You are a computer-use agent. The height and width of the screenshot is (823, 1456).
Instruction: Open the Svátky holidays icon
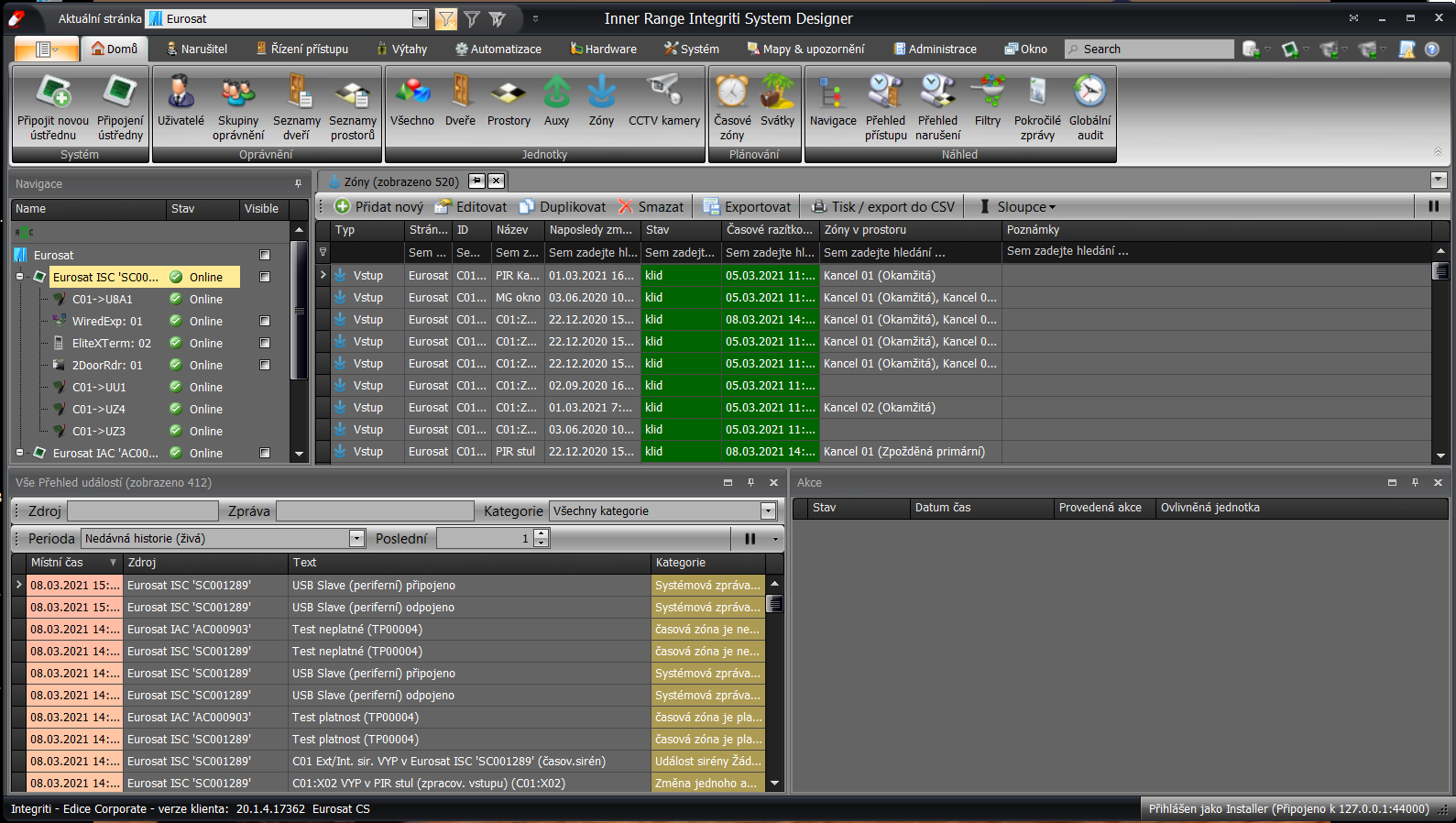pyautogui.click(x=777, y=93)
